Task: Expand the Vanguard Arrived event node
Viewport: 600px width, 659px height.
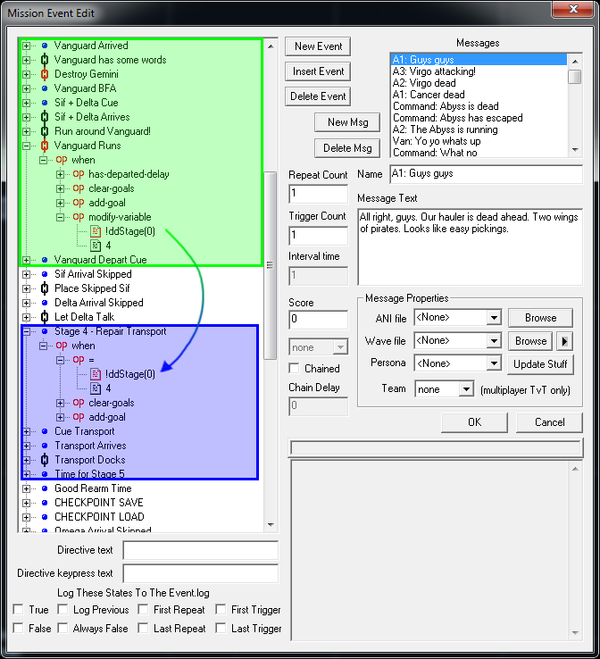Action: pyautogui.click(x=27, y=46)
